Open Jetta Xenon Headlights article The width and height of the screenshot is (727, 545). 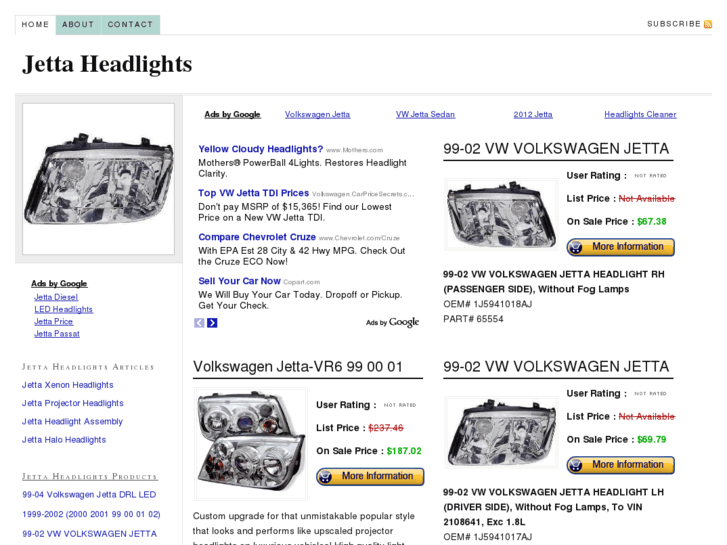pyautogui.click(x=68, y=385)
